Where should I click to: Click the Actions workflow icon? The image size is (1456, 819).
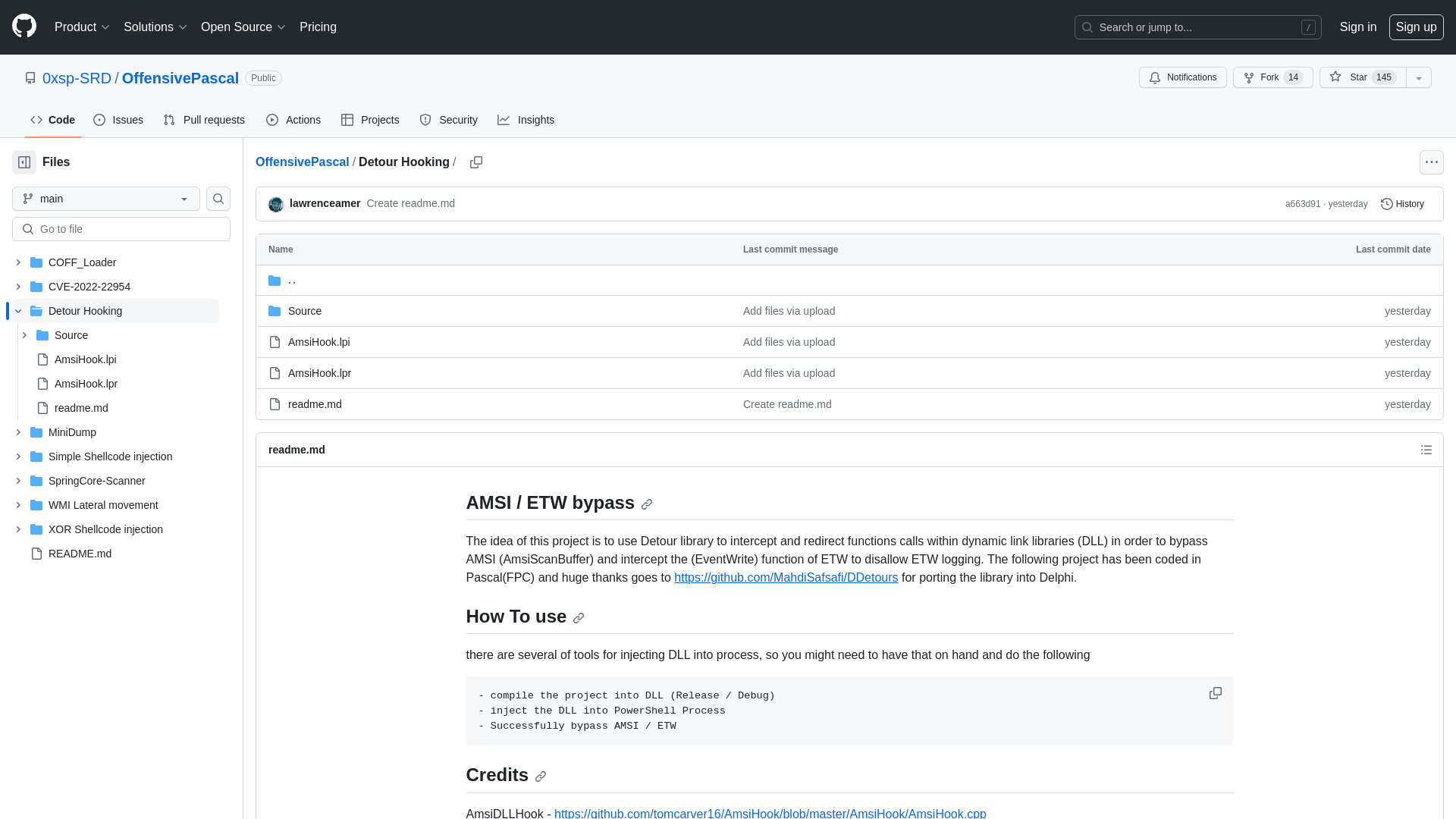pyautogui.click(x=272, y=120)
